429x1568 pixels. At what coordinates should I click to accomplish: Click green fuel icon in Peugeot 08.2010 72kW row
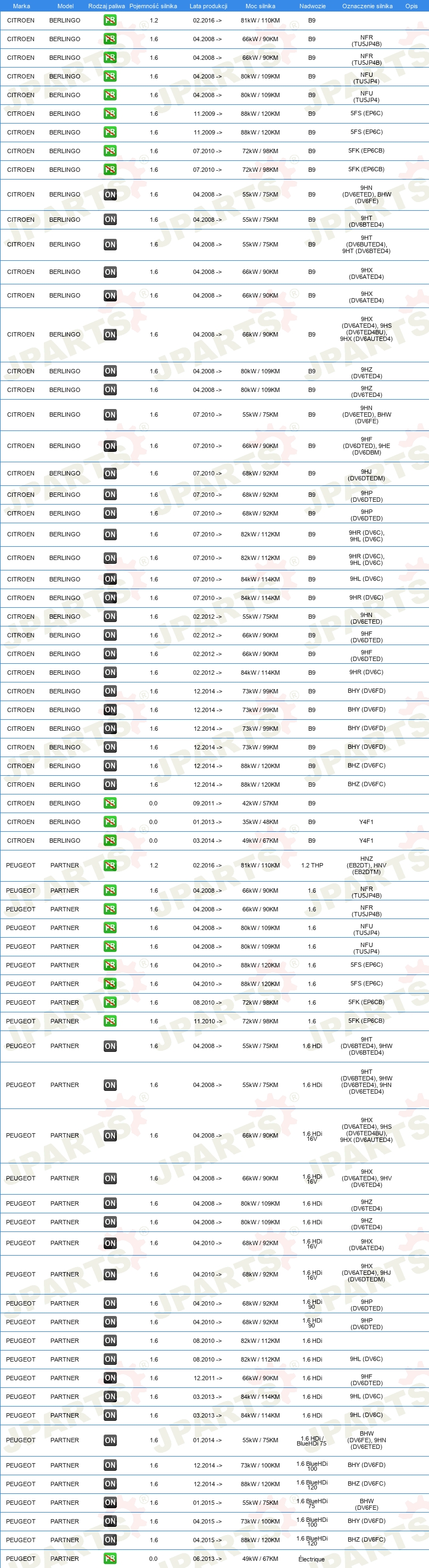110,1003
